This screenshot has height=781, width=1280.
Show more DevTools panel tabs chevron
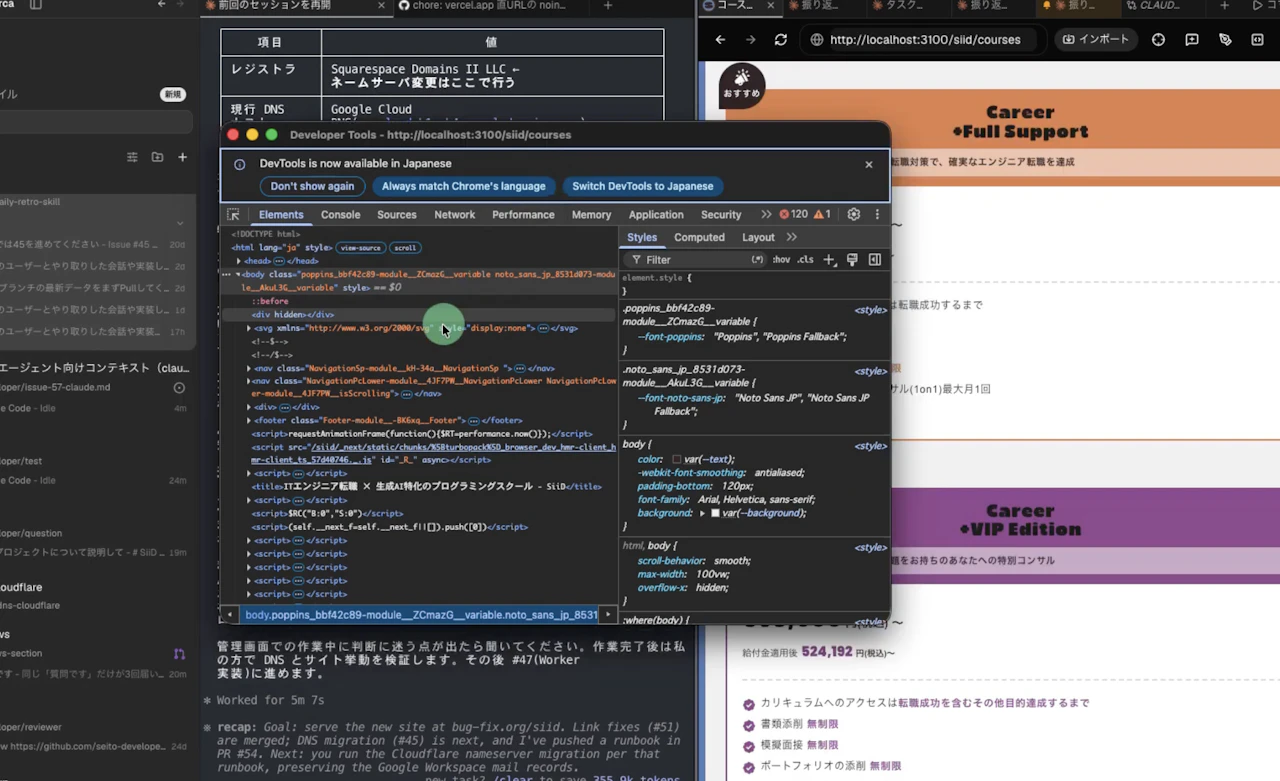click(766, 215)
